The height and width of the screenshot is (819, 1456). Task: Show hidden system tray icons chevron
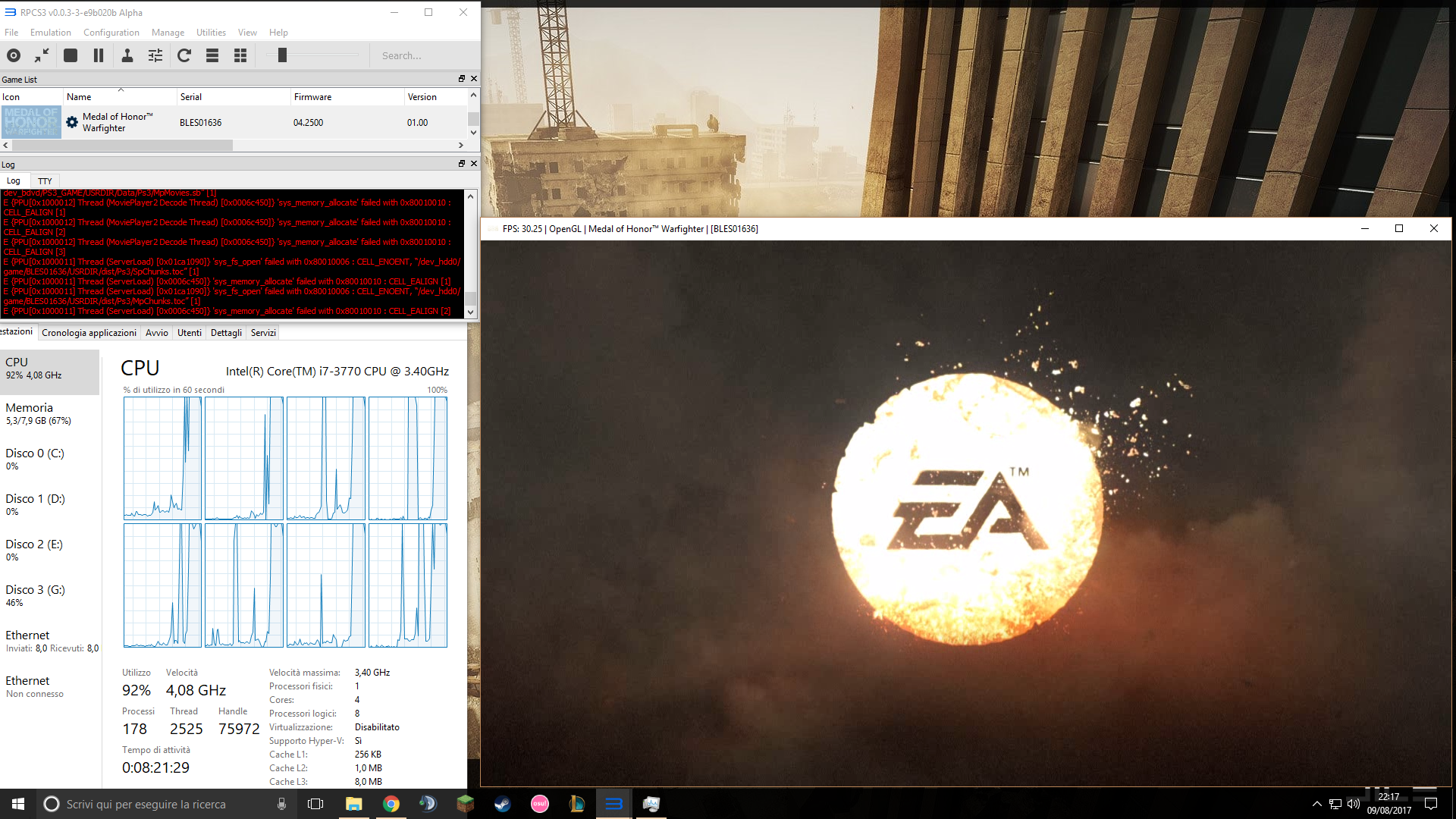coord(1316,804)
